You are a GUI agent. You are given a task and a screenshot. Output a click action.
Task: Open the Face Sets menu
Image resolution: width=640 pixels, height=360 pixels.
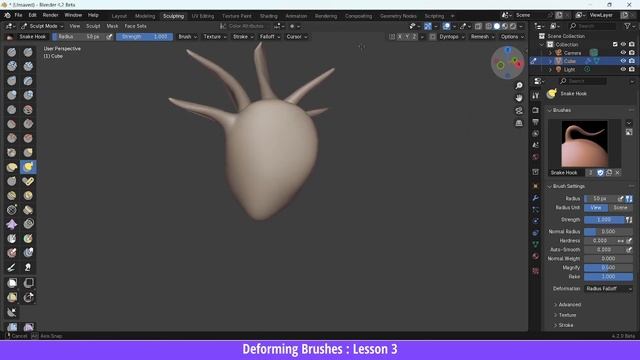[136, 26]
